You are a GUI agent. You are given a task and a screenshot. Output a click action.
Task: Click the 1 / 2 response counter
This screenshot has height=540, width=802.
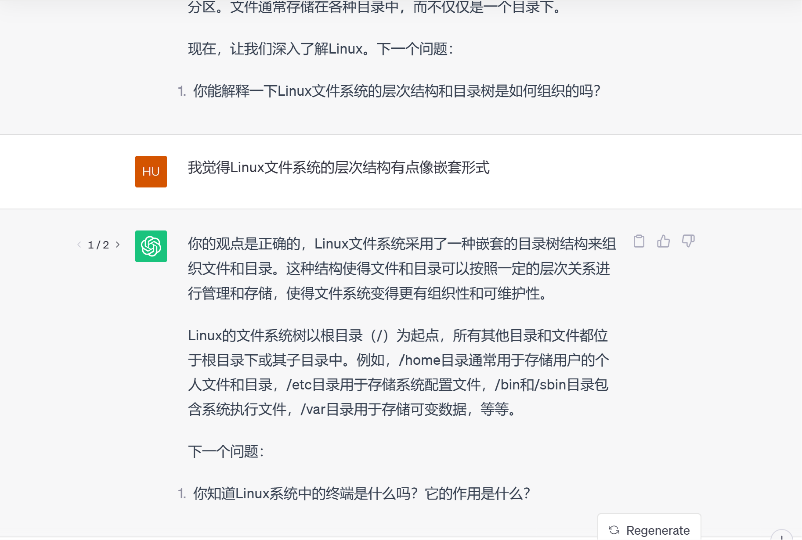click(98, 245)
